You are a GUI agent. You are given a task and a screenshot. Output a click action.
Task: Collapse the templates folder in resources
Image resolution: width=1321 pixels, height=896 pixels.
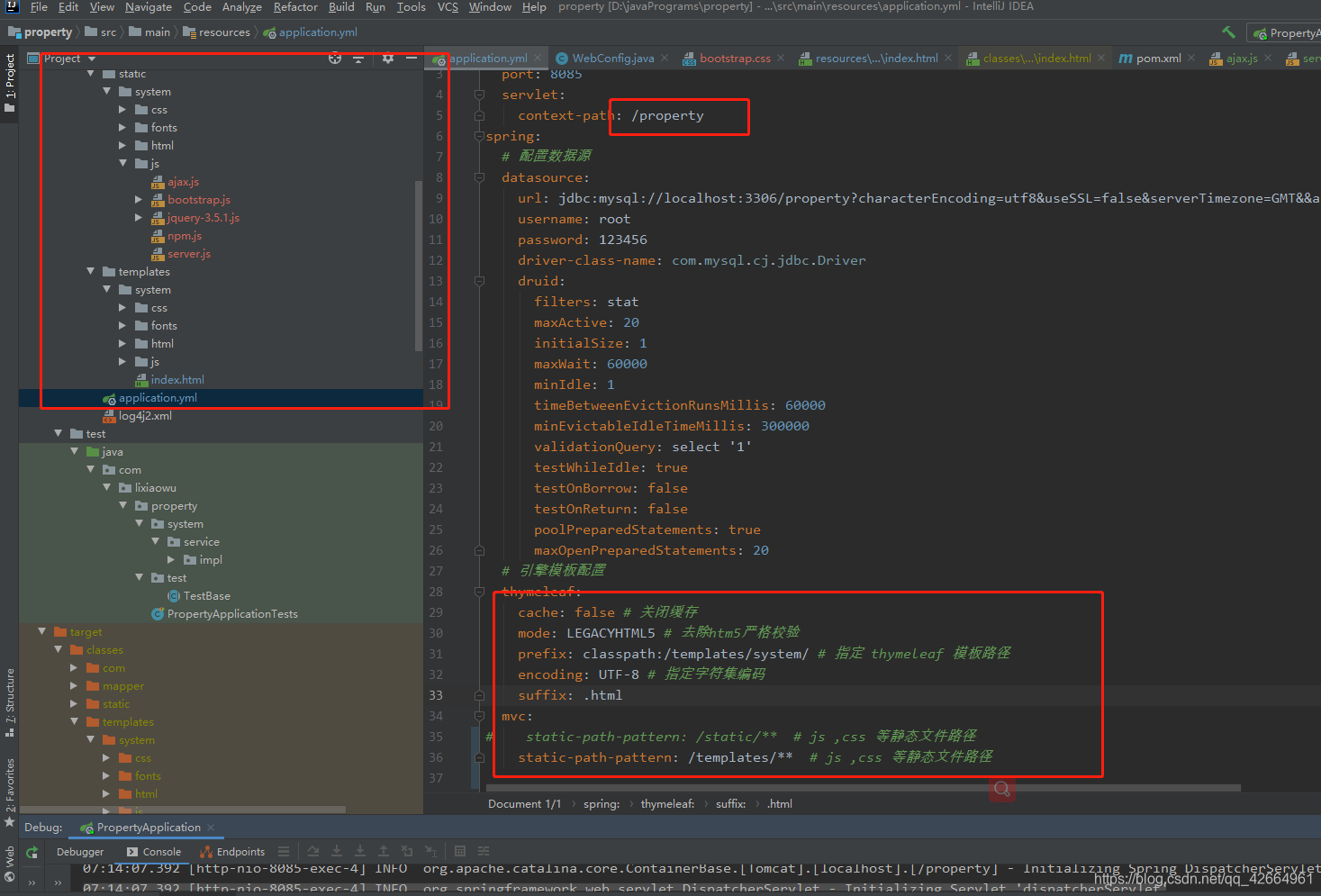click(91, 272)
